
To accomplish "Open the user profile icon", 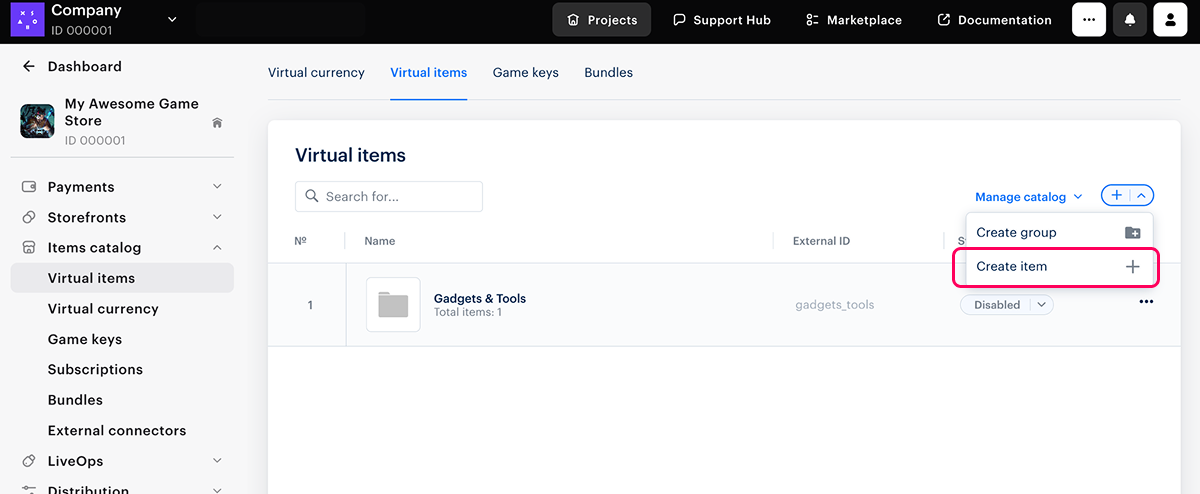I will pos(1170,20).
